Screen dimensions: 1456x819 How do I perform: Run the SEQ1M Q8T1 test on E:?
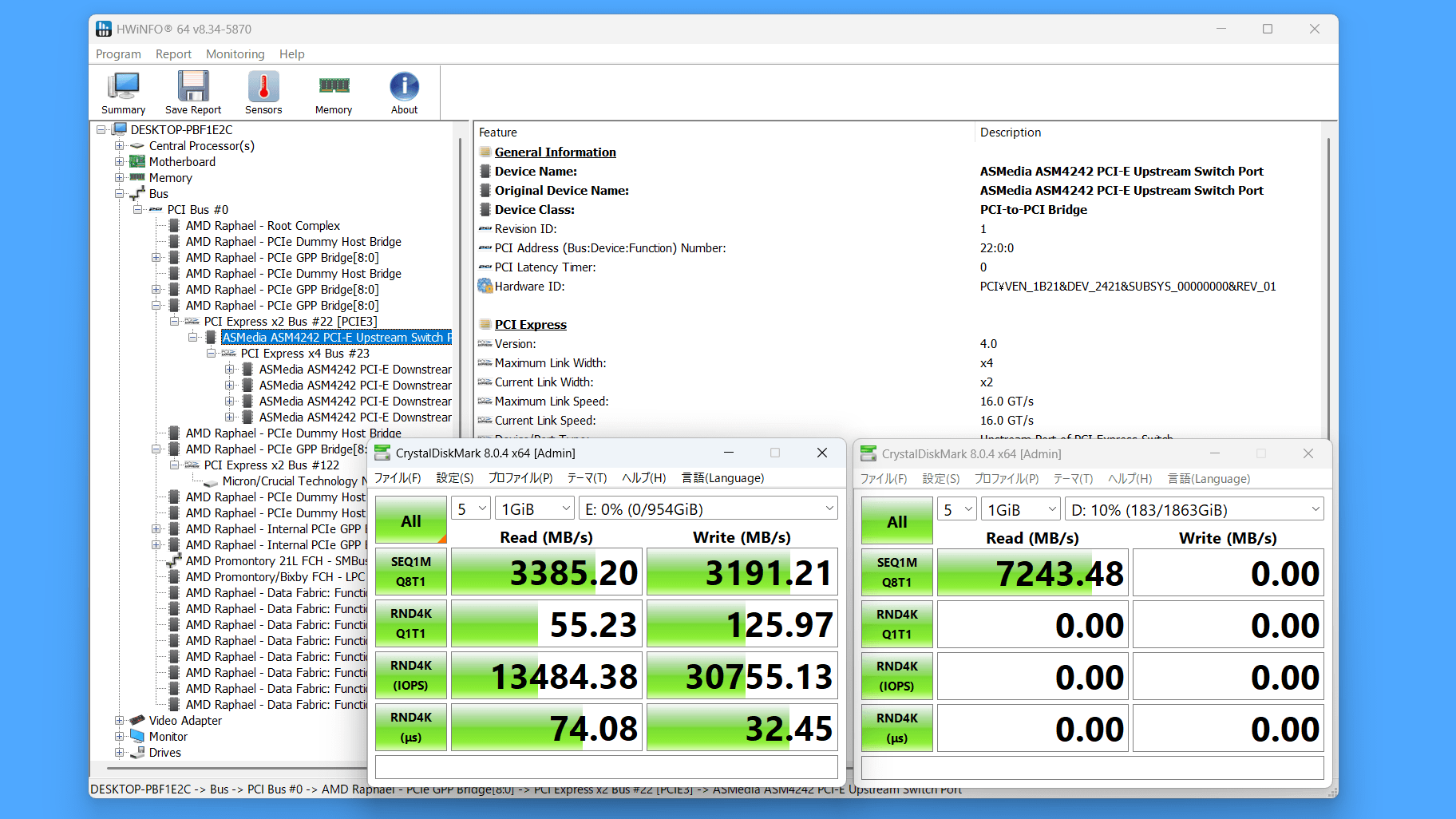tap(410, 572)
